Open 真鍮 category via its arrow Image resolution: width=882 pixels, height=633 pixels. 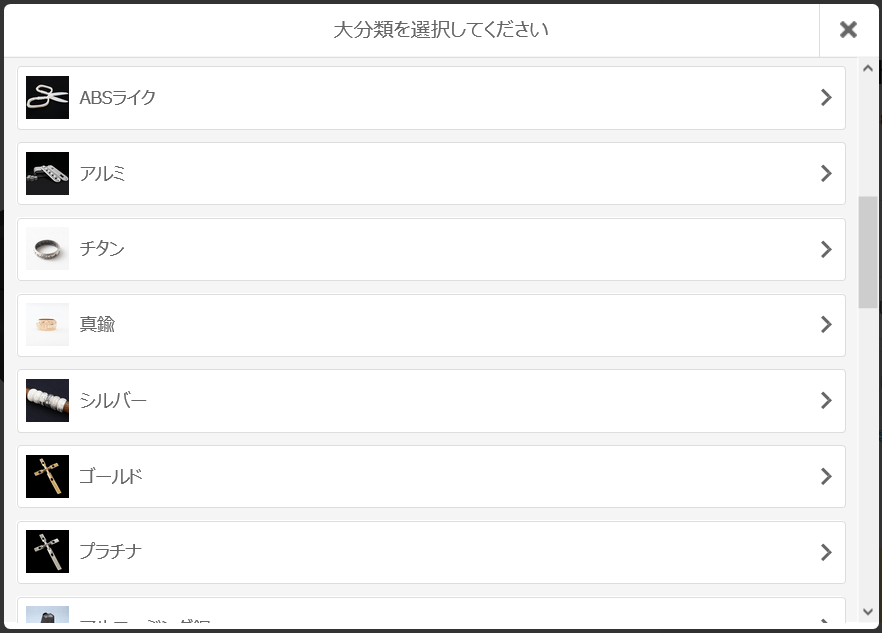click(826, 324)
